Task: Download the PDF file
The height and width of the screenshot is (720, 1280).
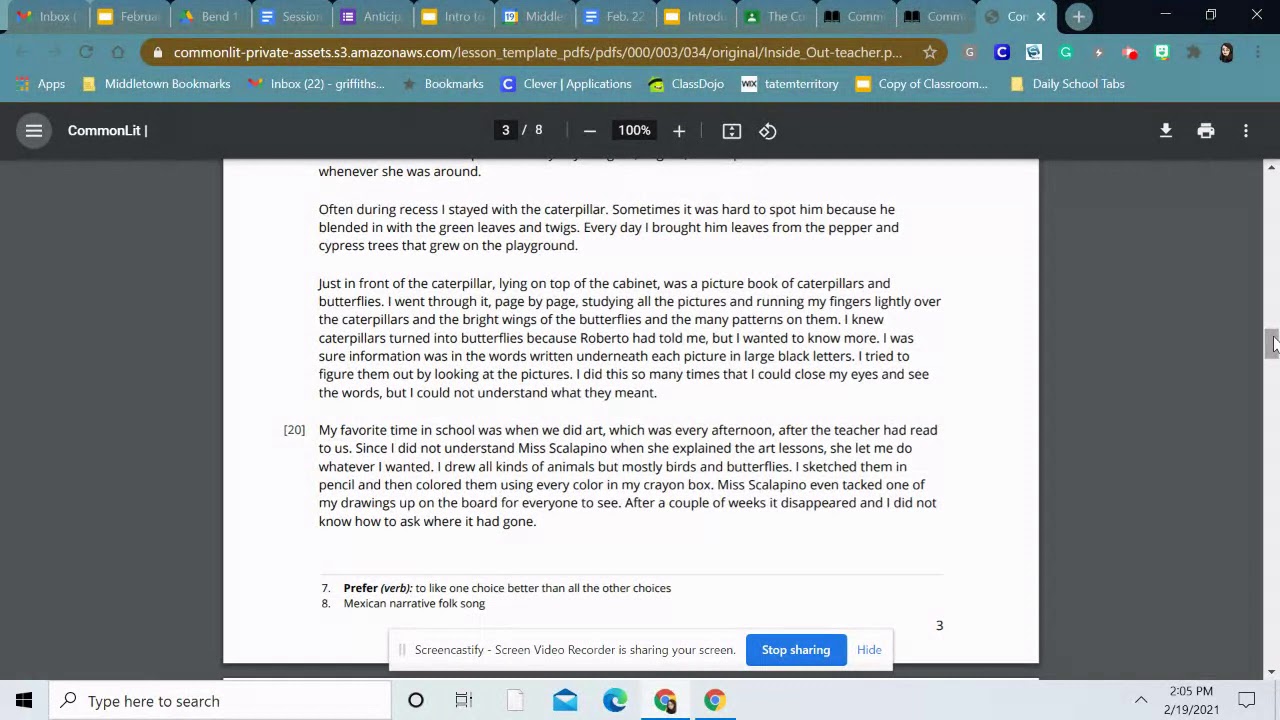Action: [x=1166, y=131]
